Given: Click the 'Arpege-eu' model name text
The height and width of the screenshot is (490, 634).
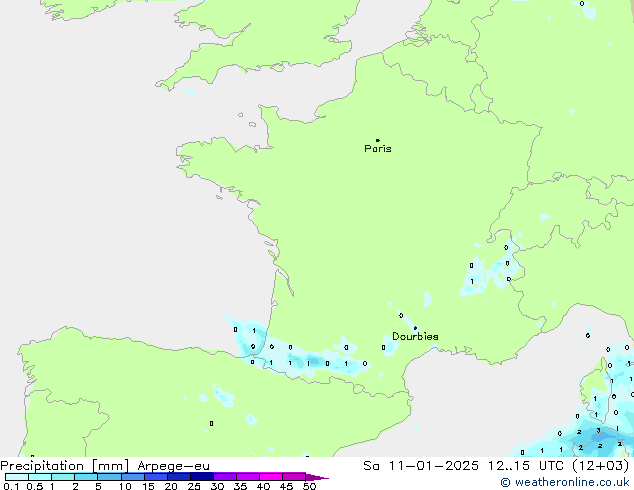Looking at the screenshot, I should coord(173,466).
